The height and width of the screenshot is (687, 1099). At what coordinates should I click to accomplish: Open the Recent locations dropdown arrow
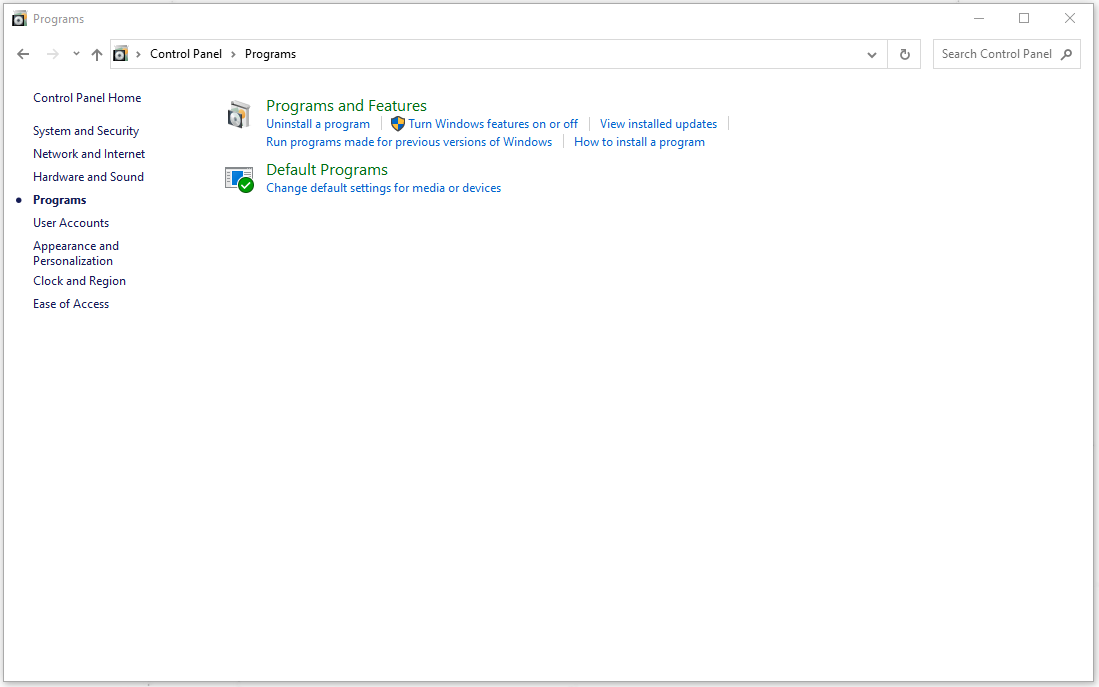pos(76,54)
